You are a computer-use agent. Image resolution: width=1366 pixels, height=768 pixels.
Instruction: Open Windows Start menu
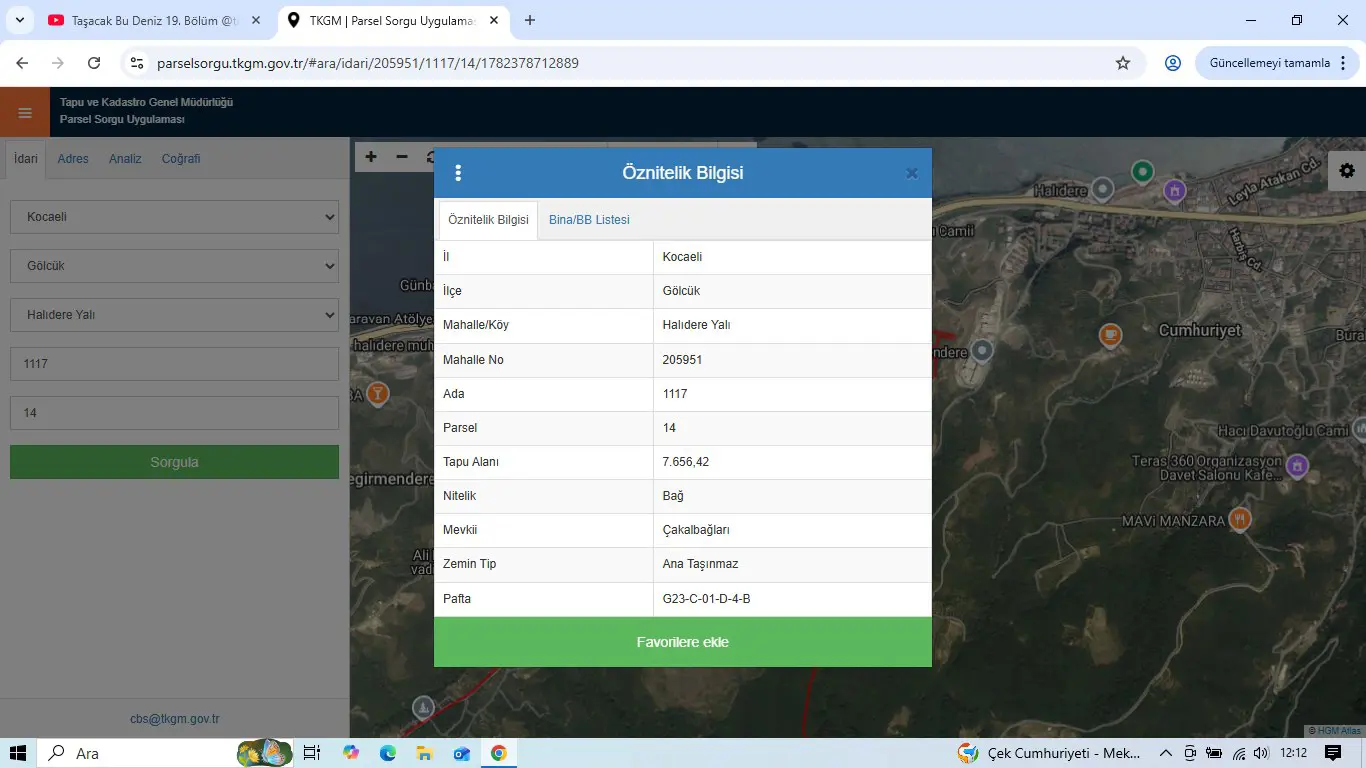(x=18, y=753)
